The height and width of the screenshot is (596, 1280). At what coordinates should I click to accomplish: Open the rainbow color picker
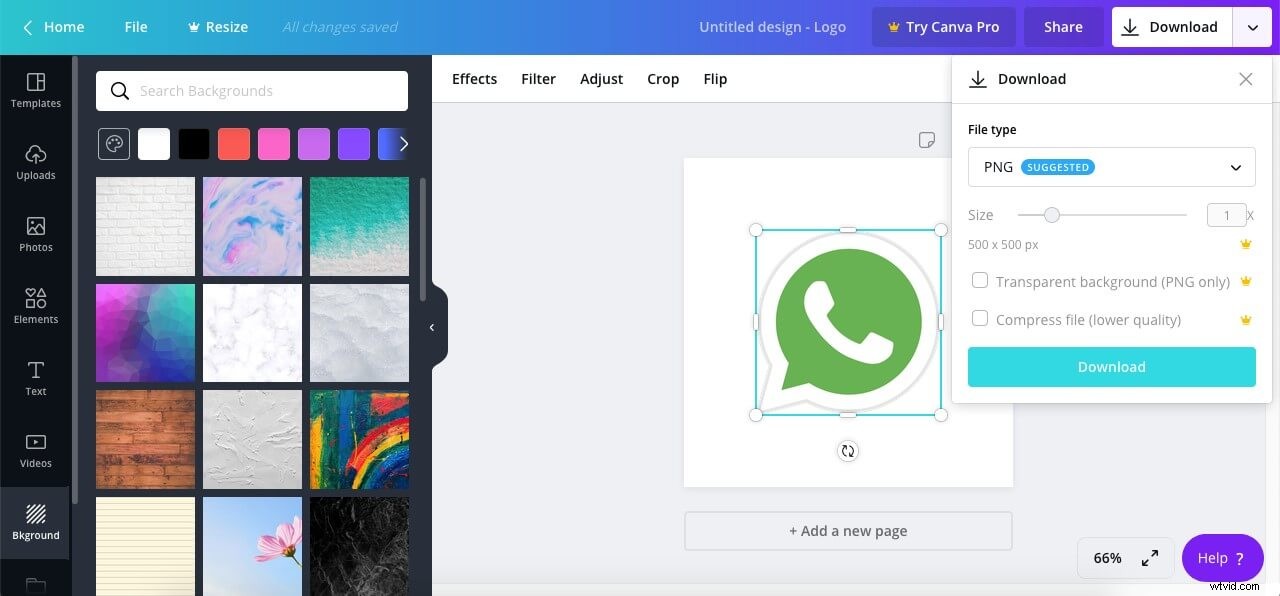tap(113, 143)
